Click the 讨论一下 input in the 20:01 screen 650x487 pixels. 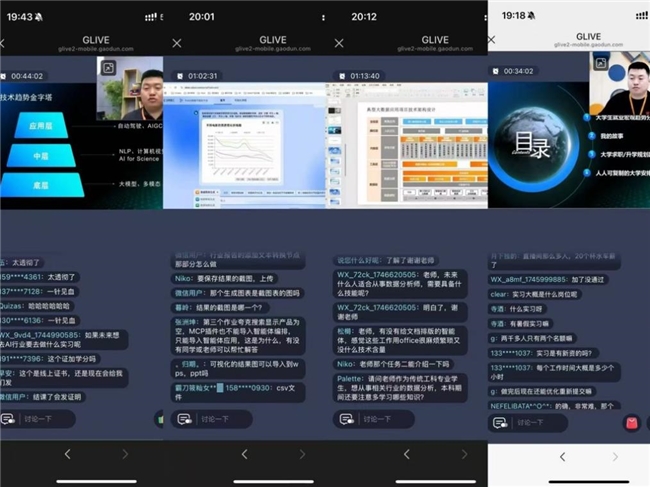pos(240,418)
